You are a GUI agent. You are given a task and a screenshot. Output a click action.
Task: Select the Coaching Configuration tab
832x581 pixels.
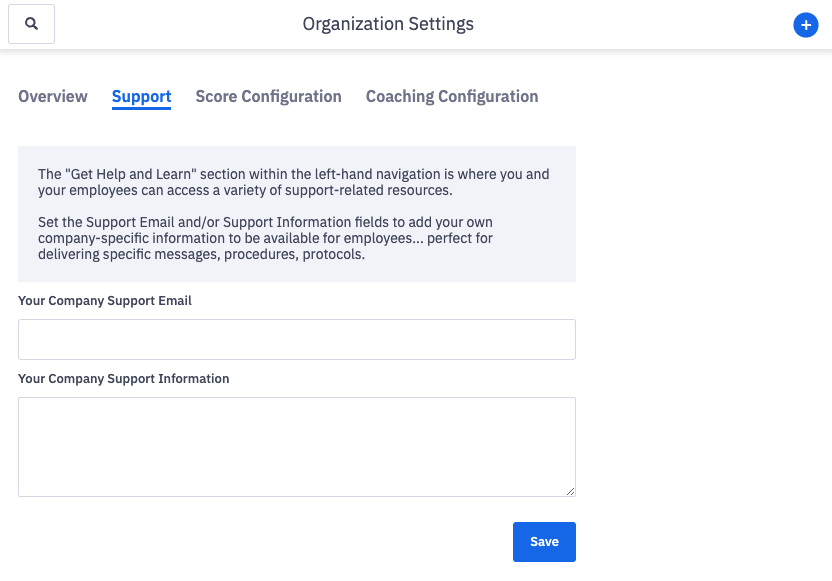[451, 96]
